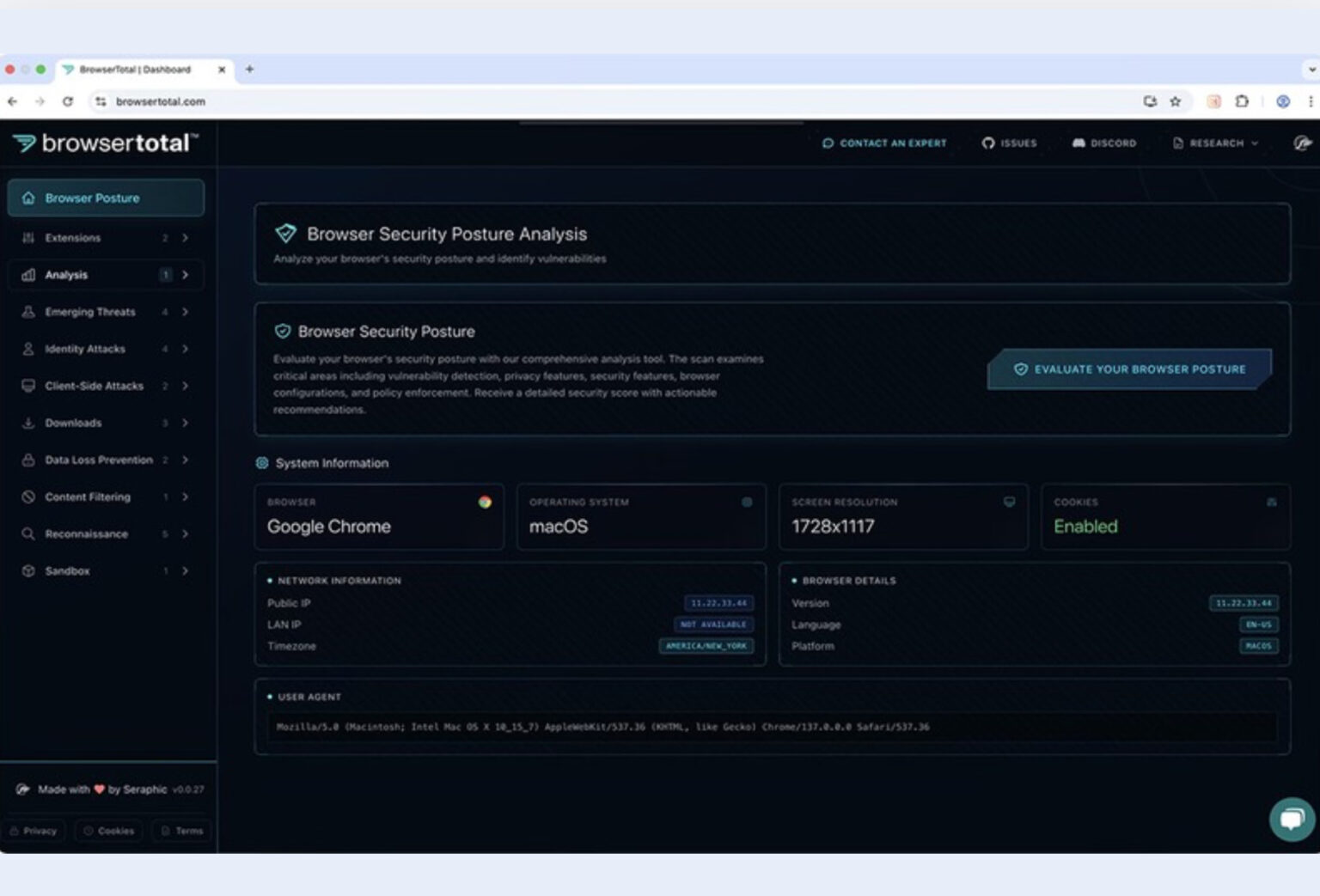This screenshot has height=896, width=1320.
Task: Click the browsertotal logo icon
Action: tap(25, 143)
